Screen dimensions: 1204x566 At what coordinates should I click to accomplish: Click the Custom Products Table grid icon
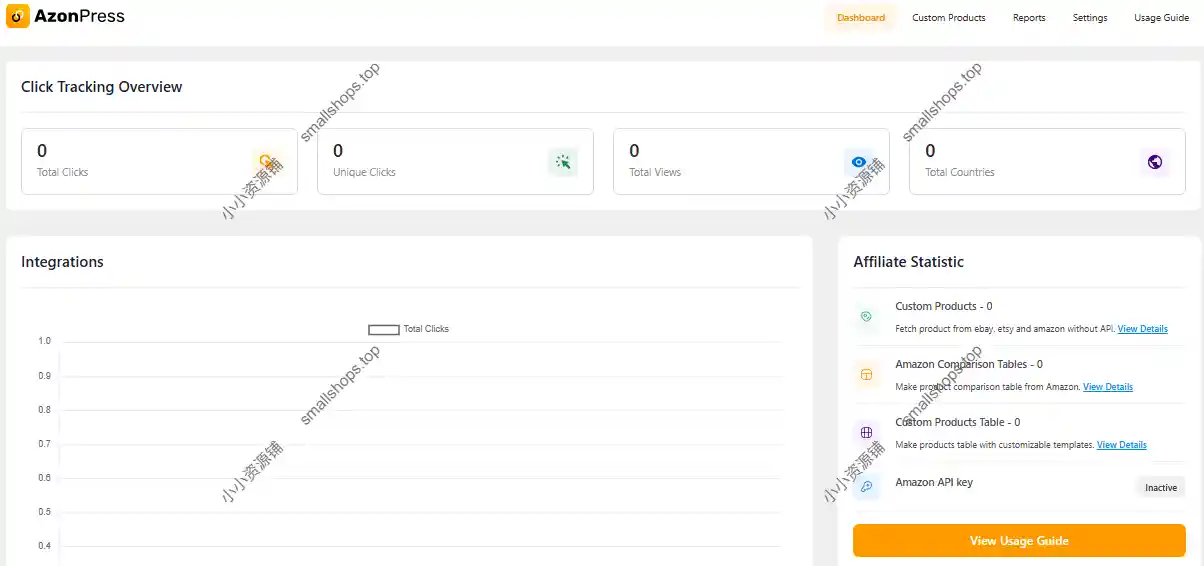866,433
